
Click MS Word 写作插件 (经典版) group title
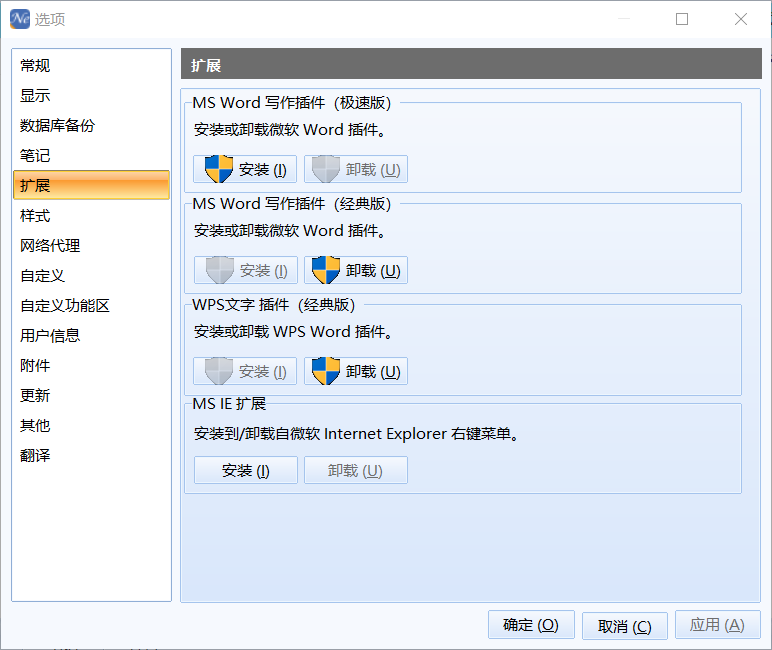pyautogui.click(x=291, y=204)
